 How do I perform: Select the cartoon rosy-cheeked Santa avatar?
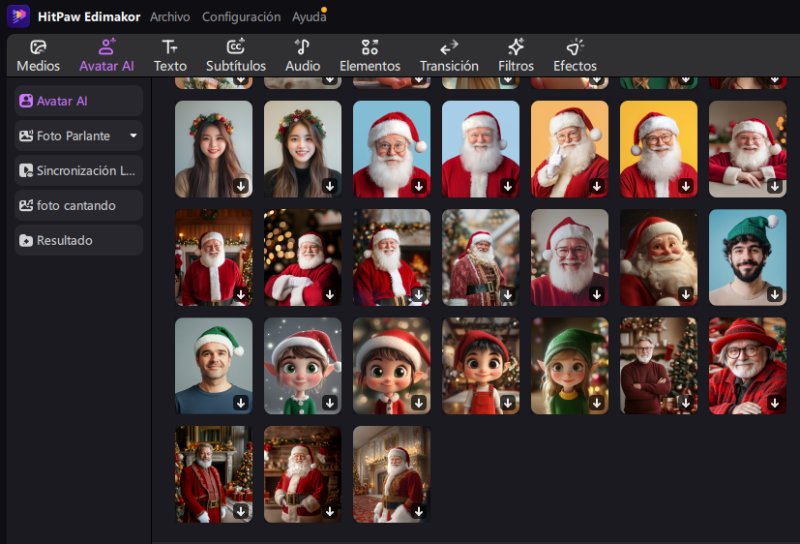pyautogui.click(x=658, y=257)
